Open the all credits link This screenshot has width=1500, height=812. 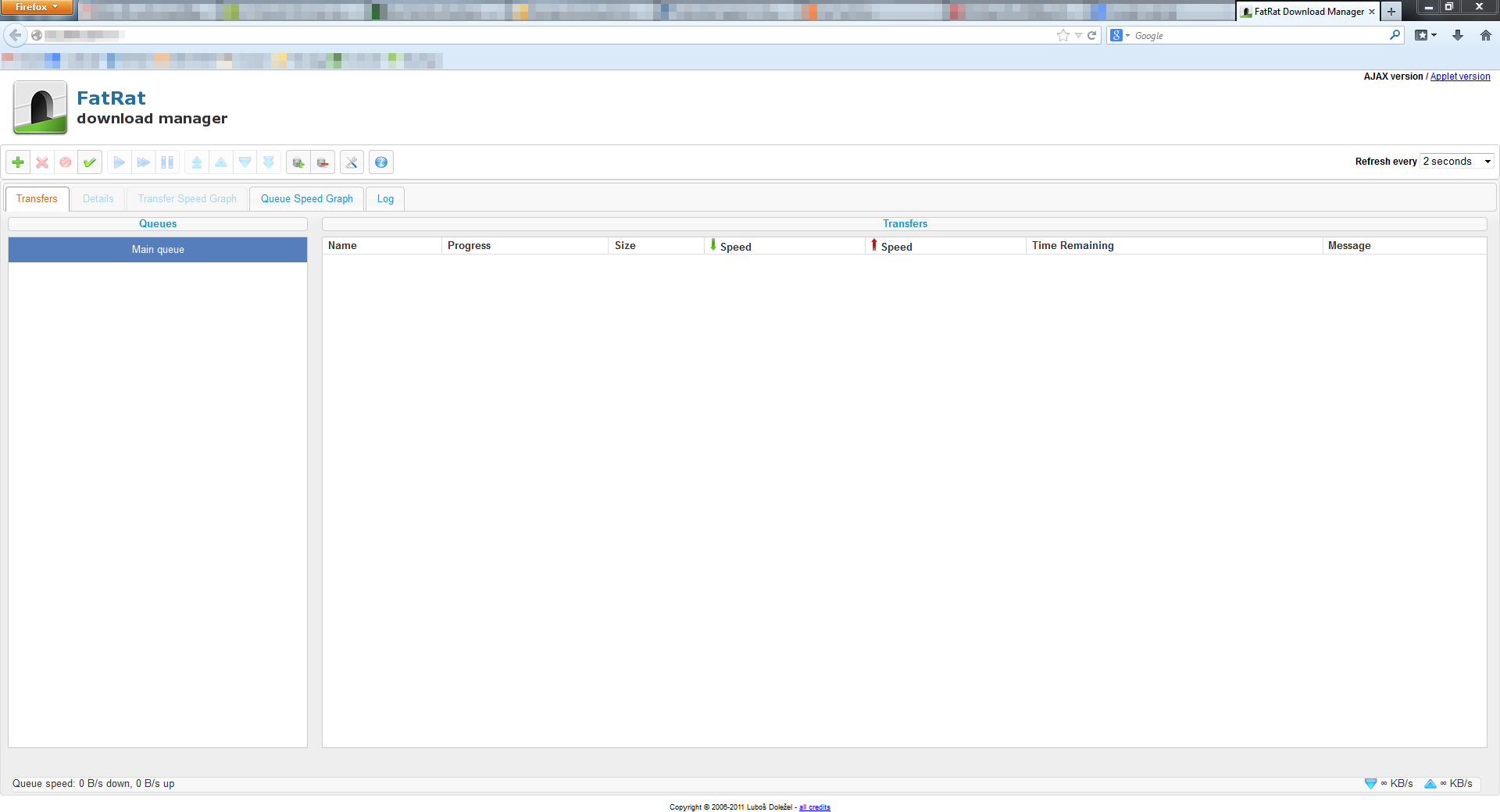pyautogui.click(x=815, y=807)
